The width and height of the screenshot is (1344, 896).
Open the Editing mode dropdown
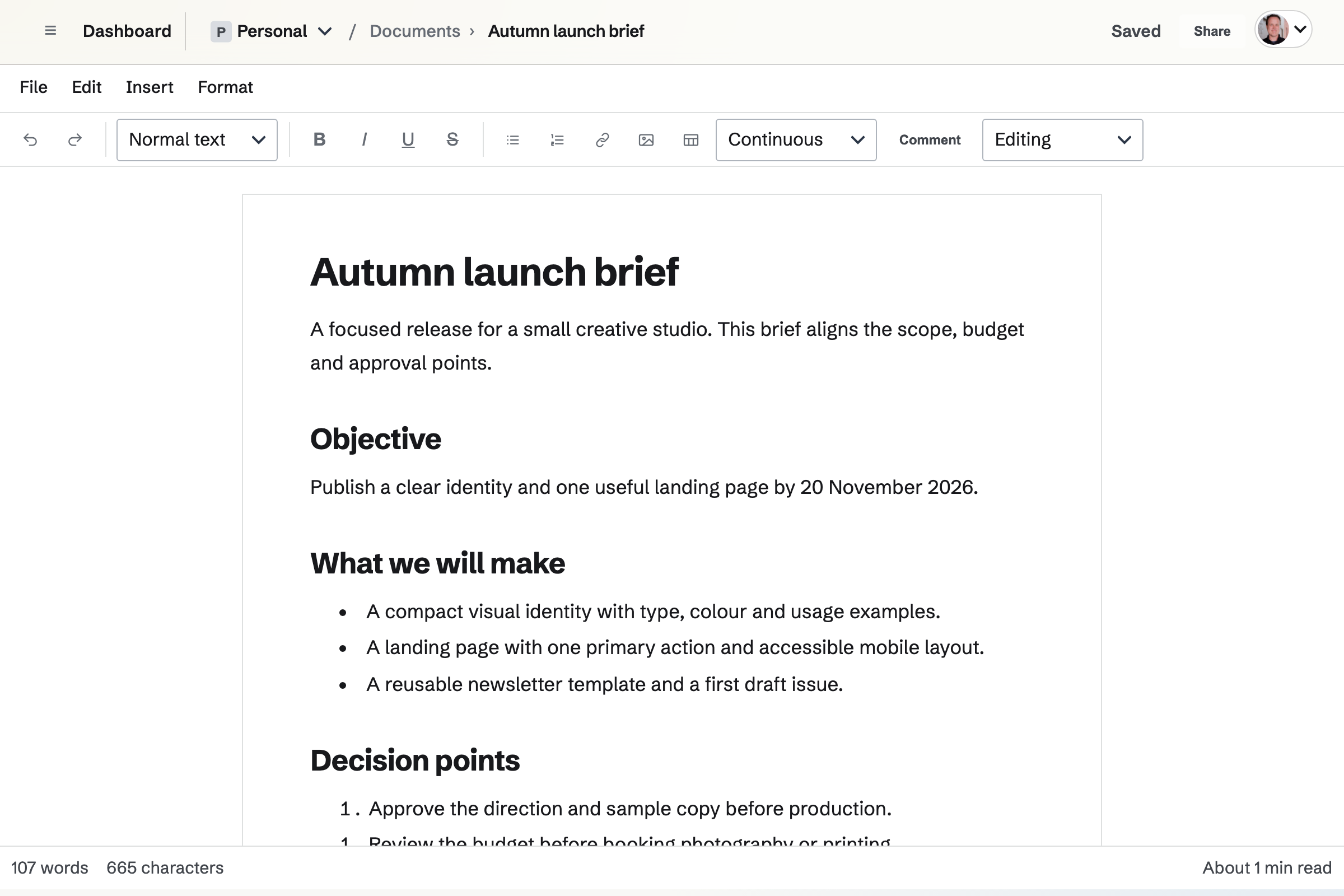pos(1062,140)
